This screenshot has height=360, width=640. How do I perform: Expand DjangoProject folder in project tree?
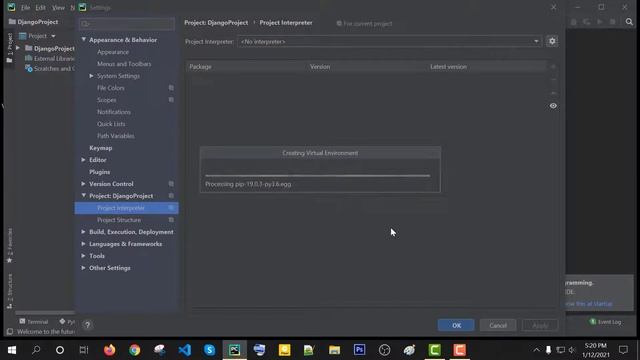18,48
